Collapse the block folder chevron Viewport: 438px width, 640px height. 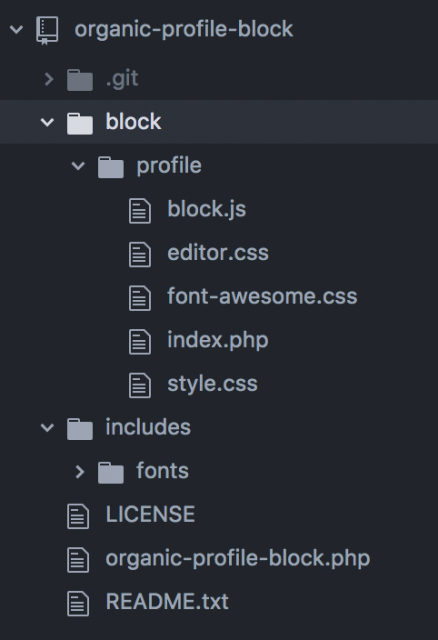[47, 122]
